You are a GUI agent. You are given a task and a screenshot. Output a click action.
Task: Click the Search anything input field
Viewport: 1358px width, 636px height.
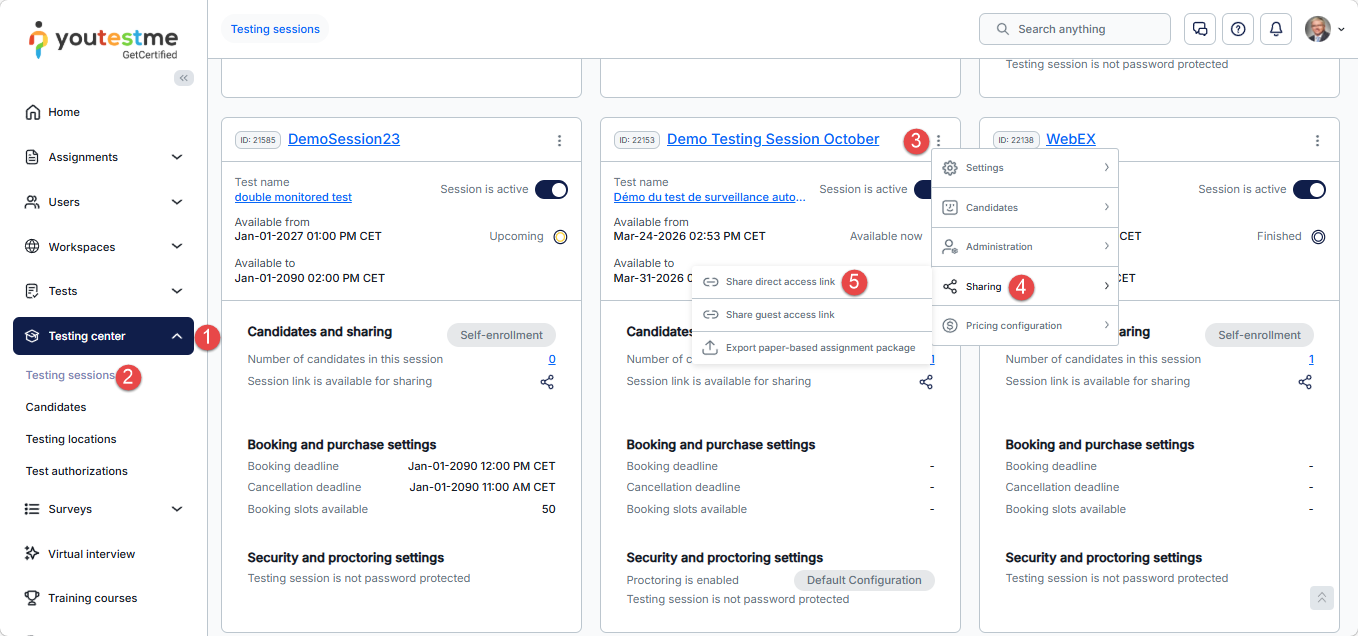(x=1074, y=29)
